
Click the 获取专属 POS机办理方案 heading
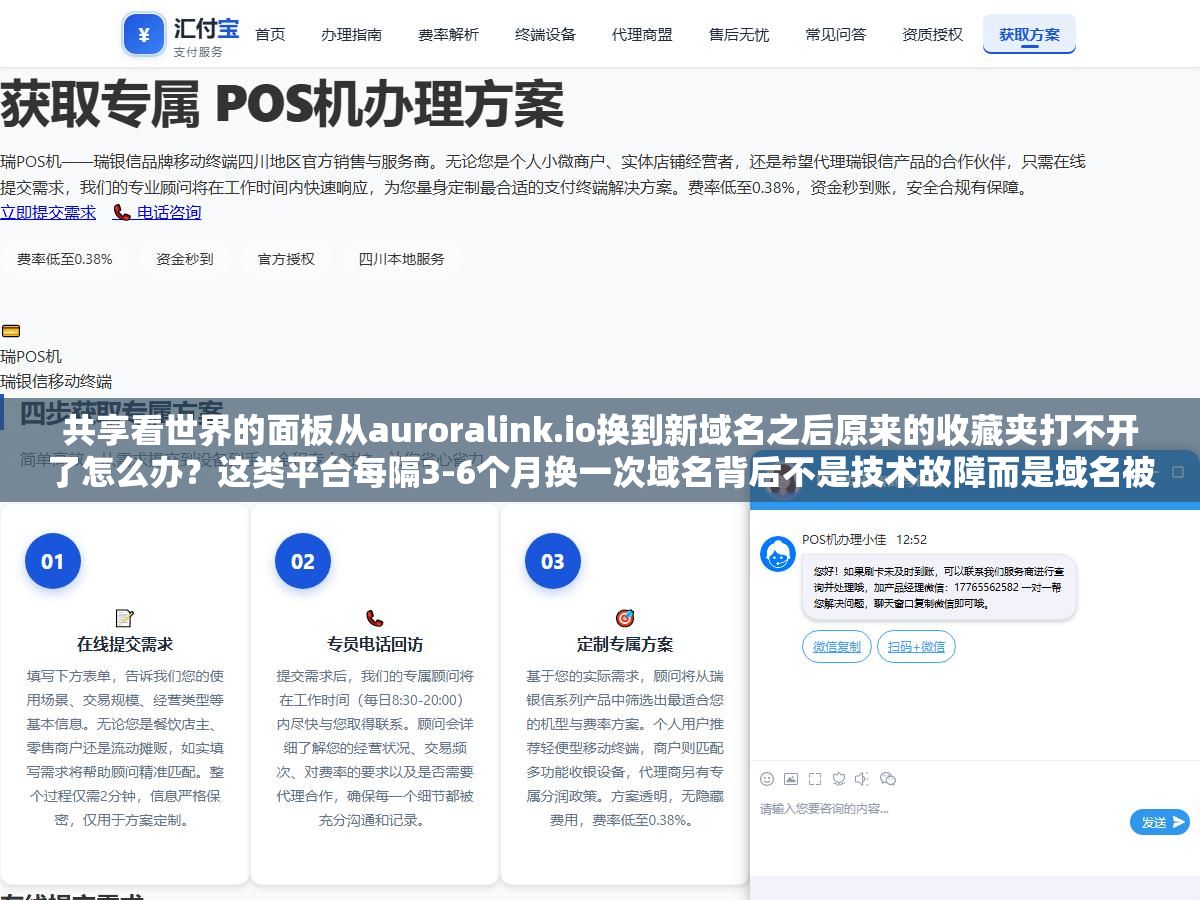tap(282, 104)
